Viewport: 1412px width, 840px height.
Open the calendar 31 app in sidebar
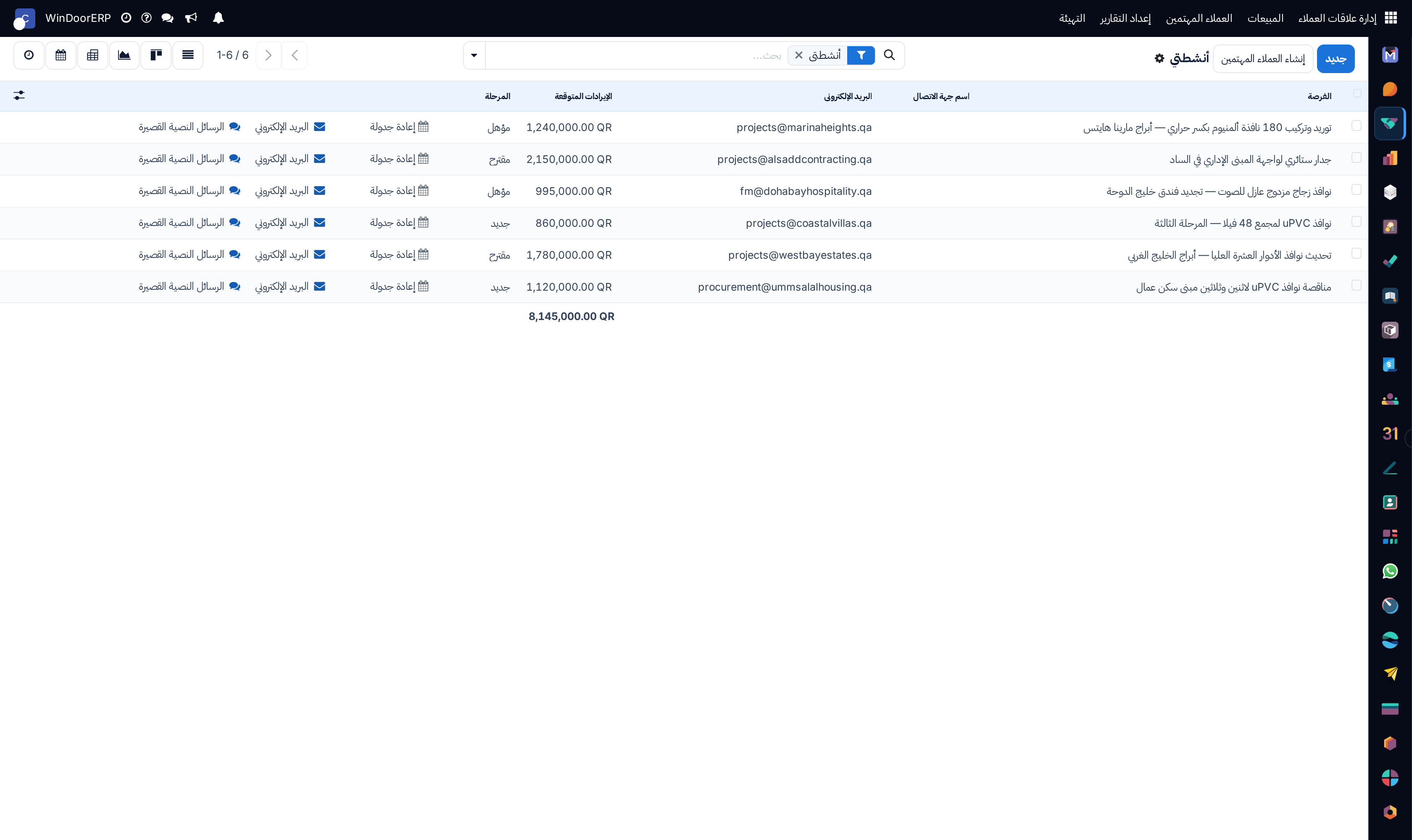coord(1390,433)
